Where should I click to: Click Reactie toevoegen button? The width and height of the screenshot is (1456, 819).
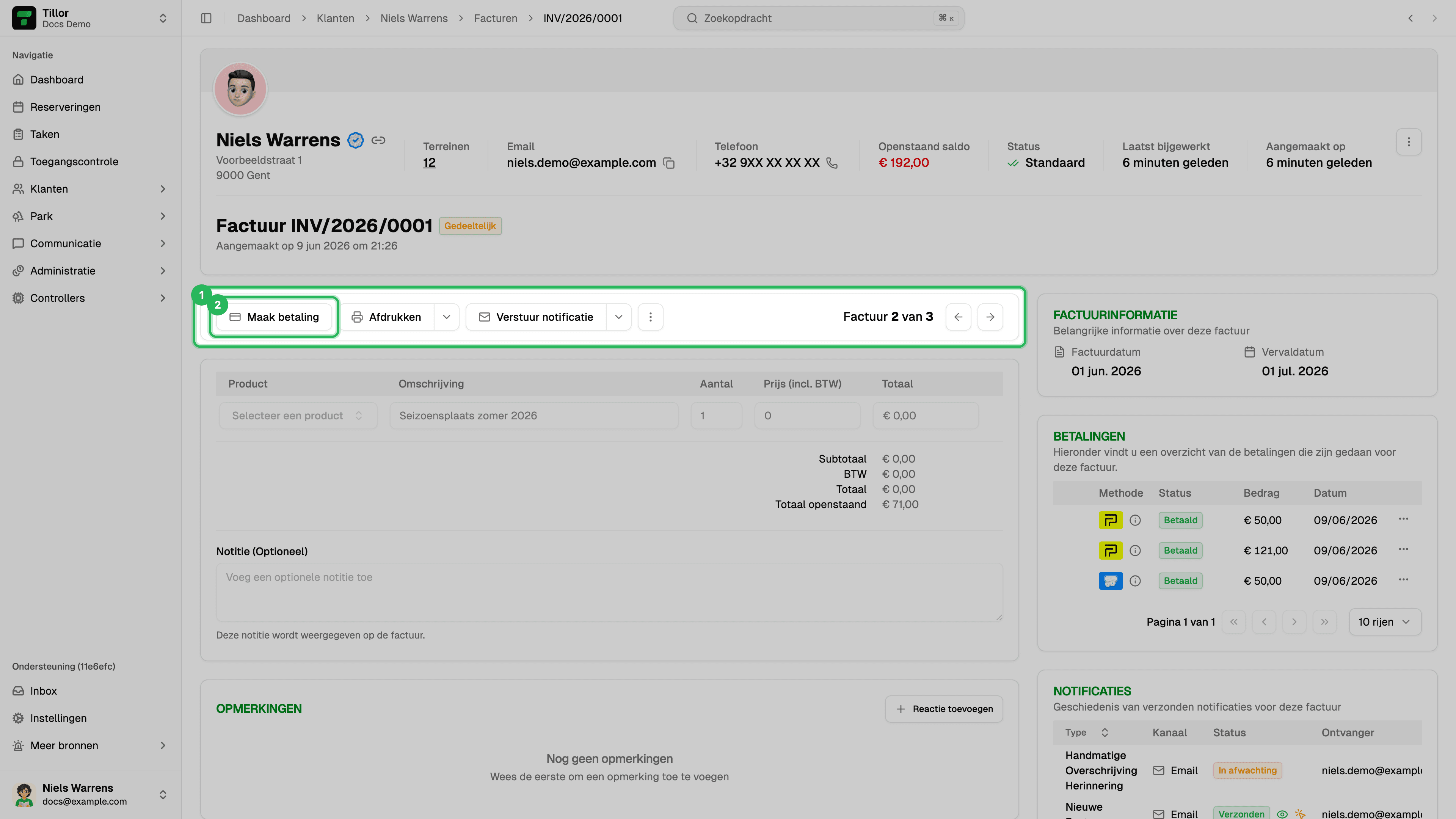(x=944, y=709)
